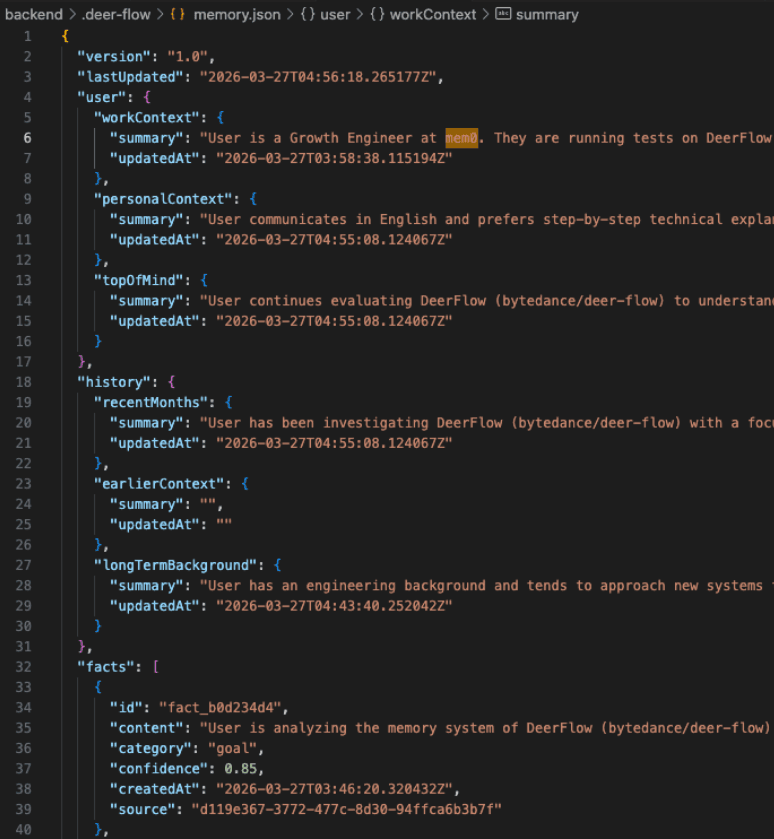This screenshot has width=774, height=839.
Task: Click the chevron after memory.json breadcrumb
Action: click(x=290, y=14)
